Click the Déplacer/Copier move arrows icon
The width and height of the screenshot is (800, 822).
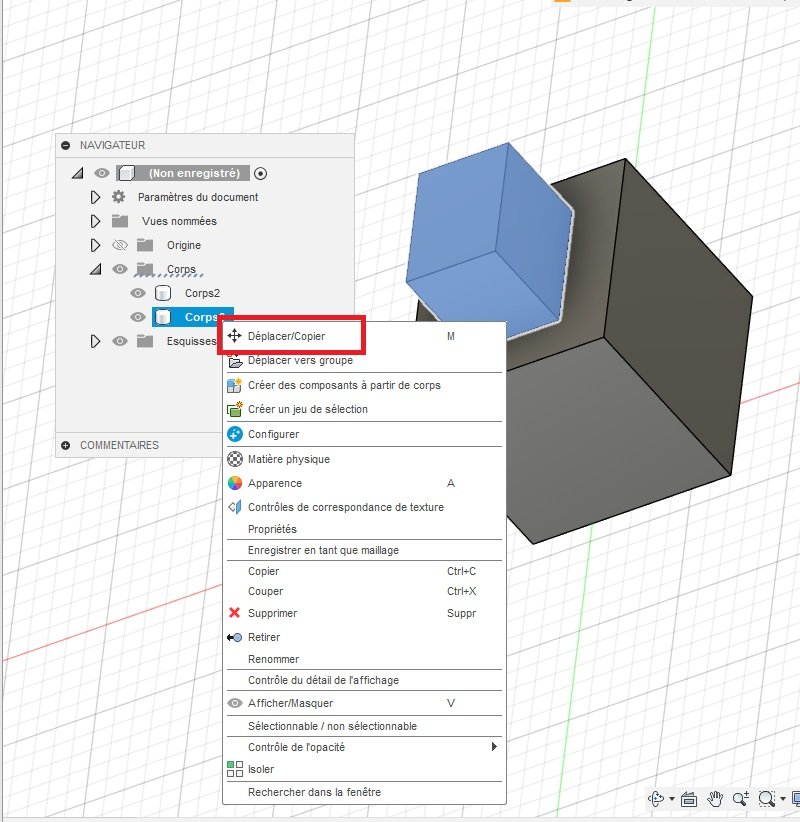[234, 336]
